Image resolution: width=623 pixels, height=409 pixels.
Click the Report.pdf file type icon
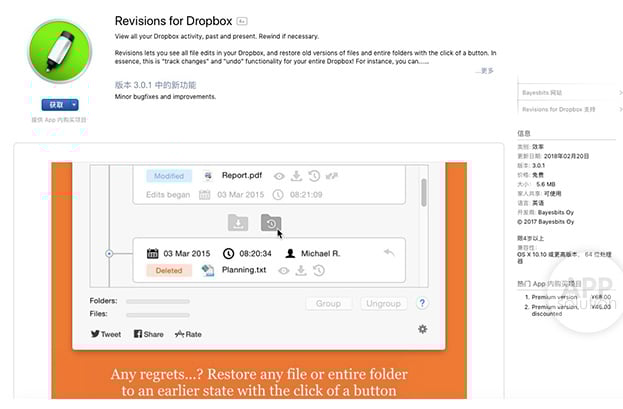[x=207, y=176]
